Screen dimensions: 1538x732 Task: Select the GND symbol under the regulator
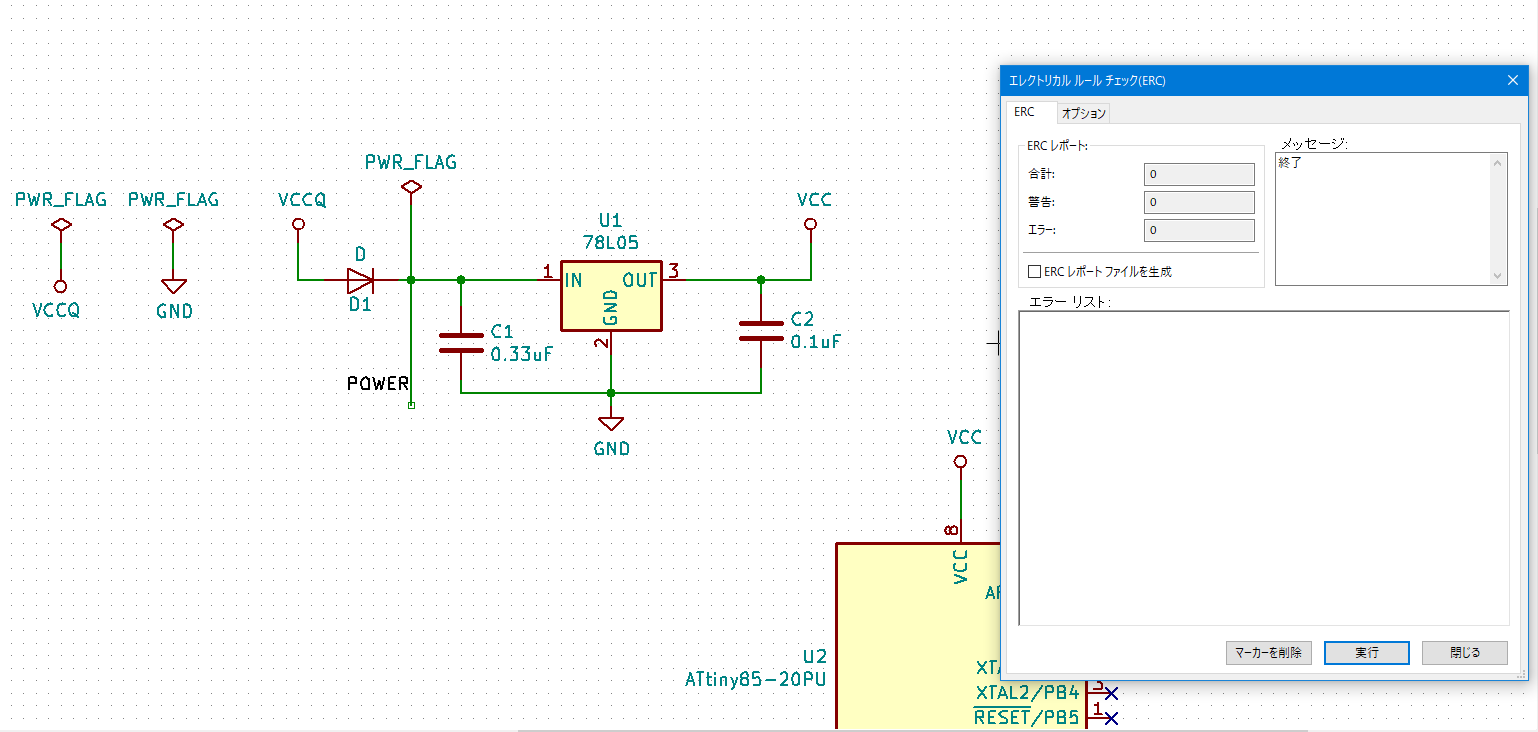coord(611,423)
